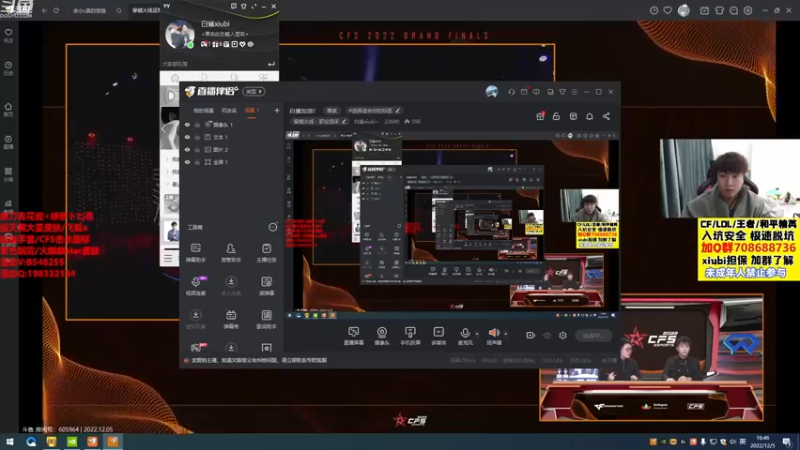Click the 关注 heart icon in Douyu sidebar
The image size is (800, 450).
[8, 35]
